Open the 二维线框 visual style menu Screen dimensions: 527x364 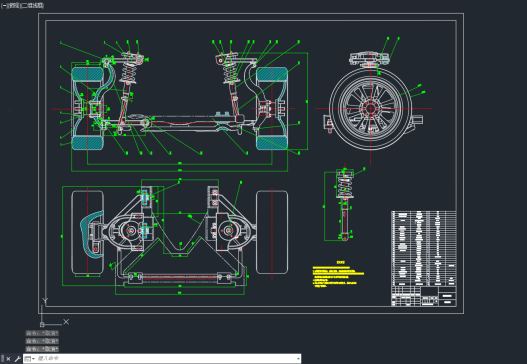(33, 5)
